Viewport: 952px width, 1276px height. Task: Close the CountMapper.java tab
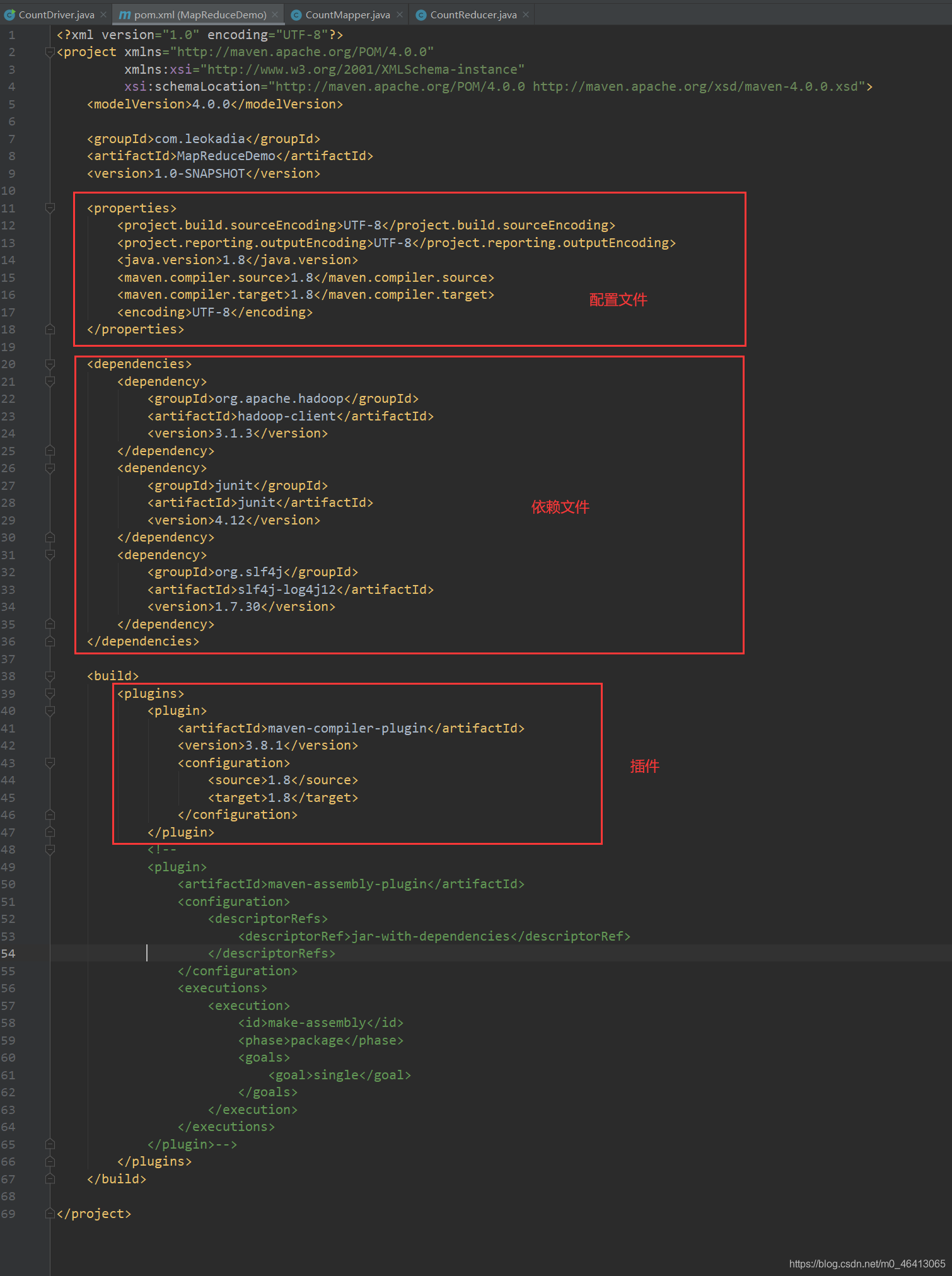(400, 14)
